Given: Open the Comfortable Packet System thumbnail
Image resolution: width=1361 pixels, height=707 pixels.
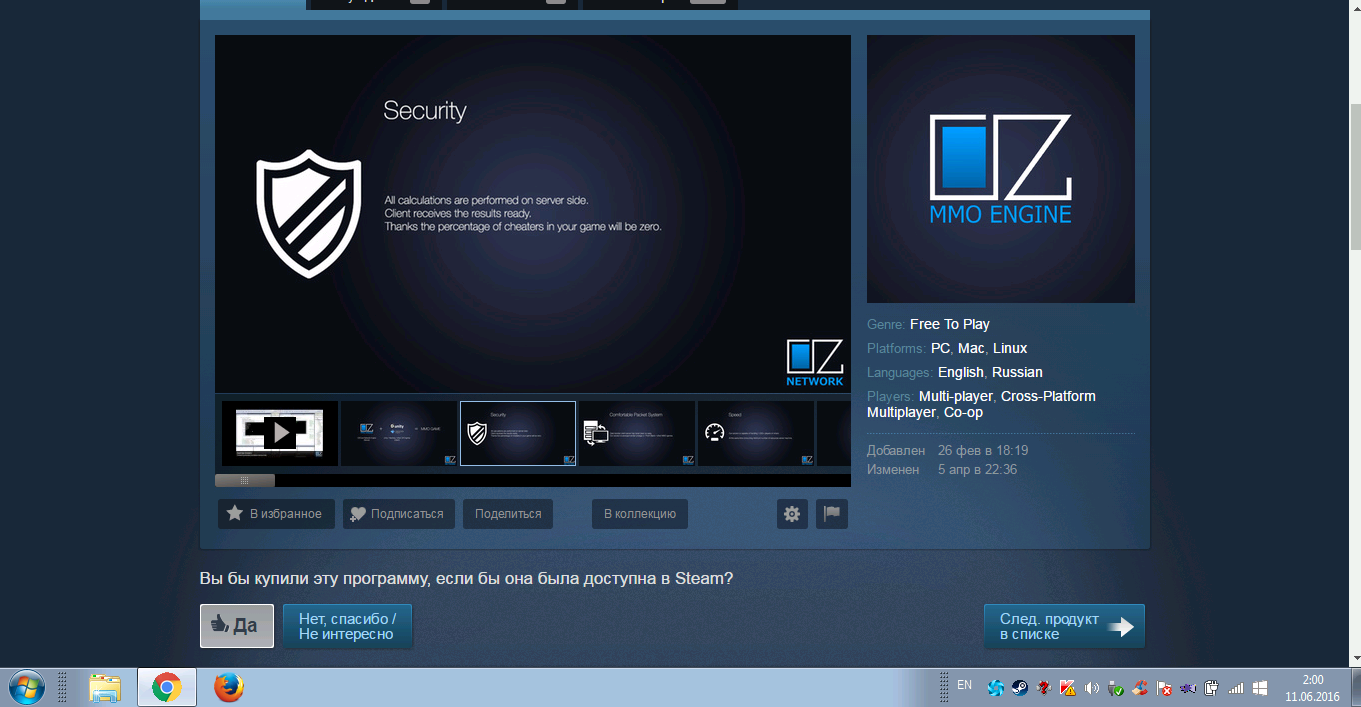Looking at the screenshot, I should 637,433.
